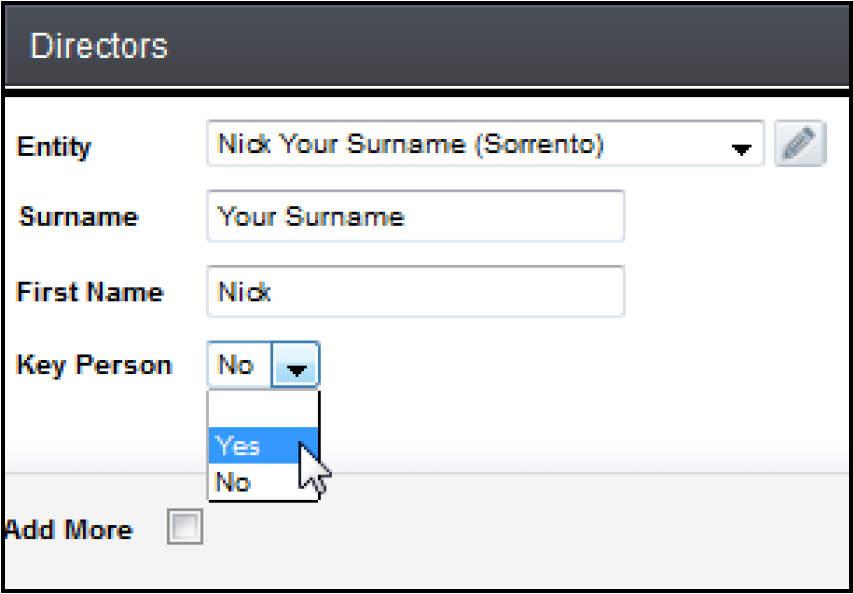This screenshot has height=594, width=853.
Task: Click into the Surname text field
Action: pyautogui.click(x=415, y=217)
